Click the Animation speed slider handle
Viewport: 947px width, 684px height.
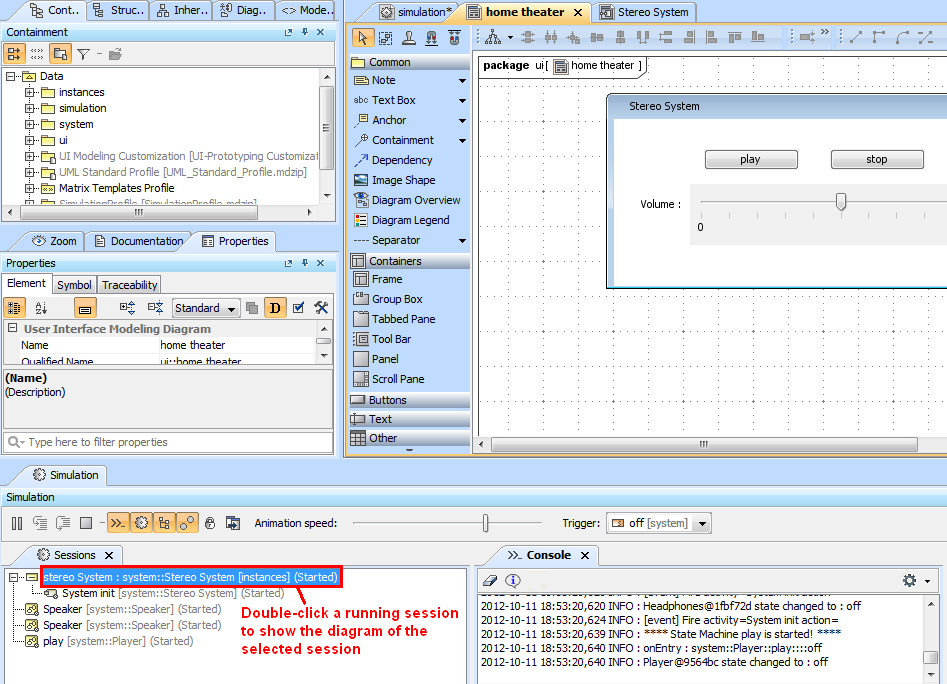[x=486, y=523]
